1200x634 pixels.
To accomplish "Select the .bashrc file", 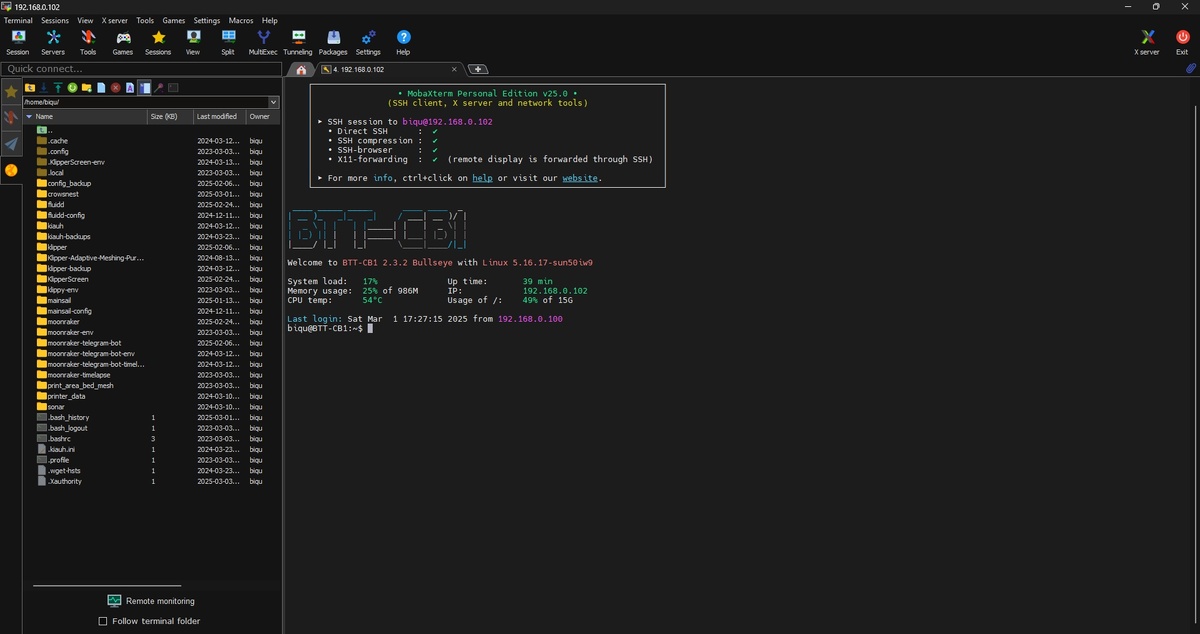I will pos(151,438).
